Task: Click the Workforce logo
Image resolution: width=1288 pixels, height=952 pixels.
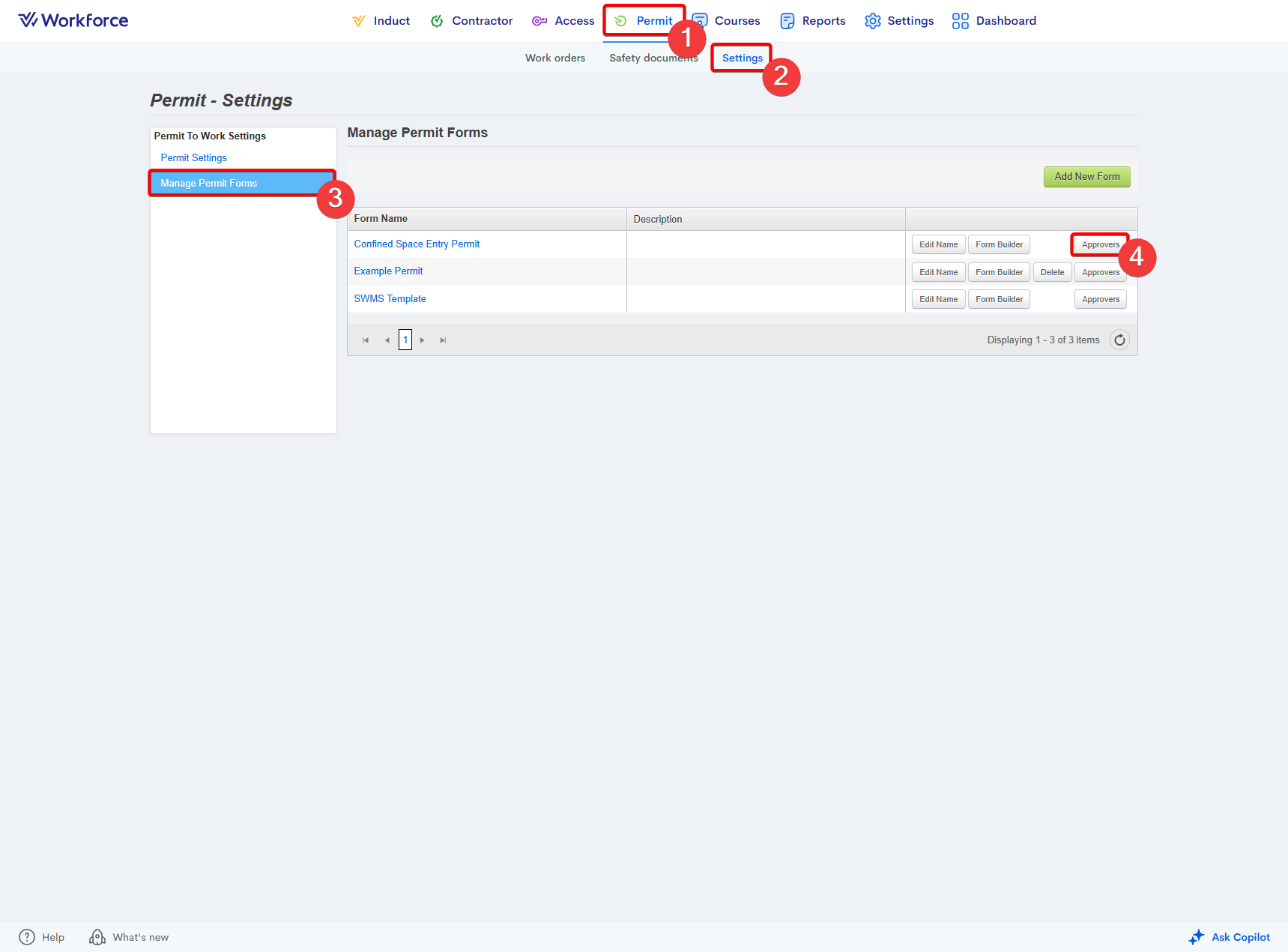Action: 73,20
